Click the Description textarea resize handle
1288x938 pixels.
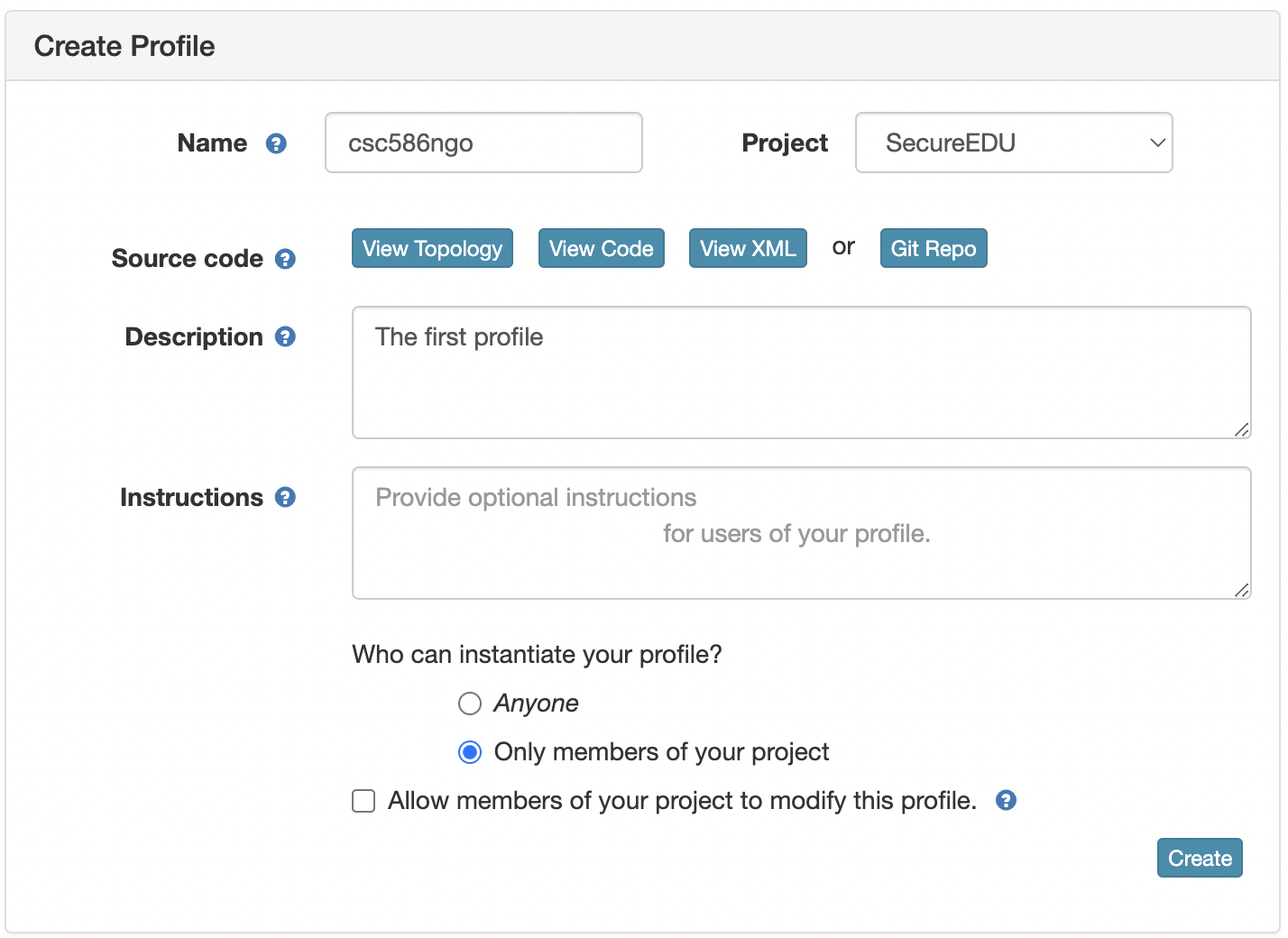pos(1242,430)
